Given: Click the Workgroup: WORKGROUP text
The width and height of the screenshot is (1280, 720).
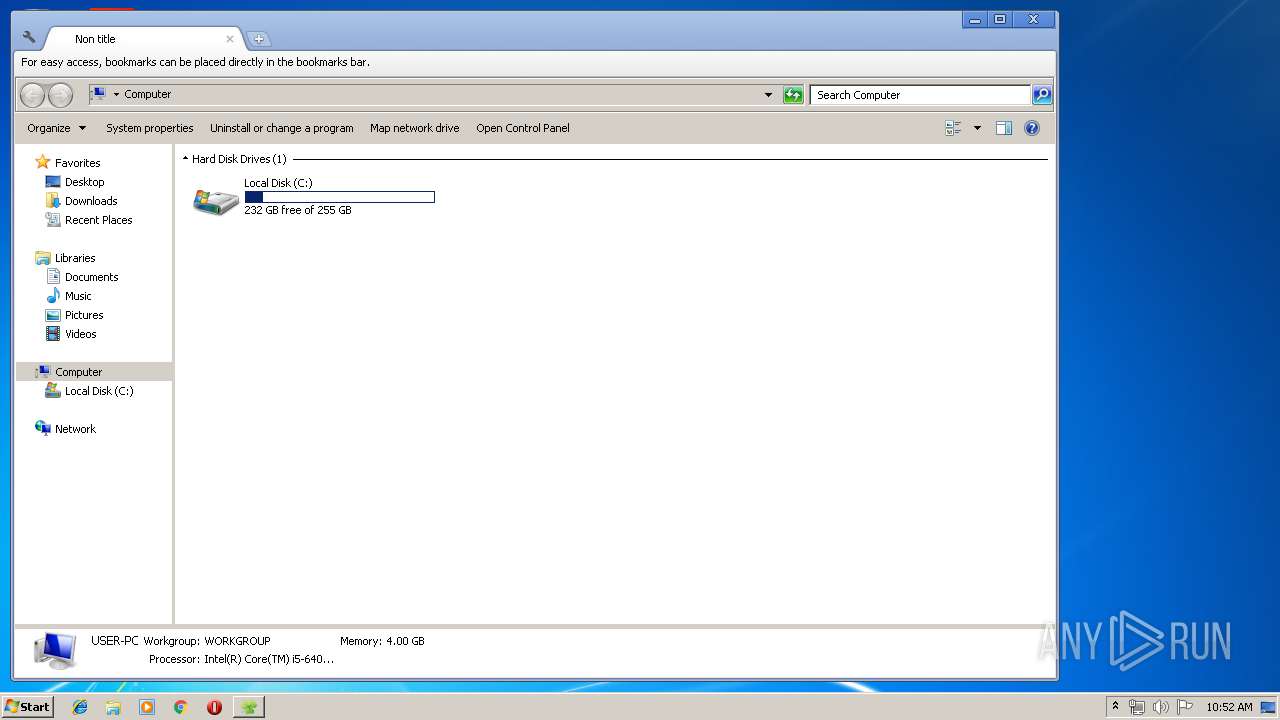Looking at the screenshot, I should [x=207, y=641].
